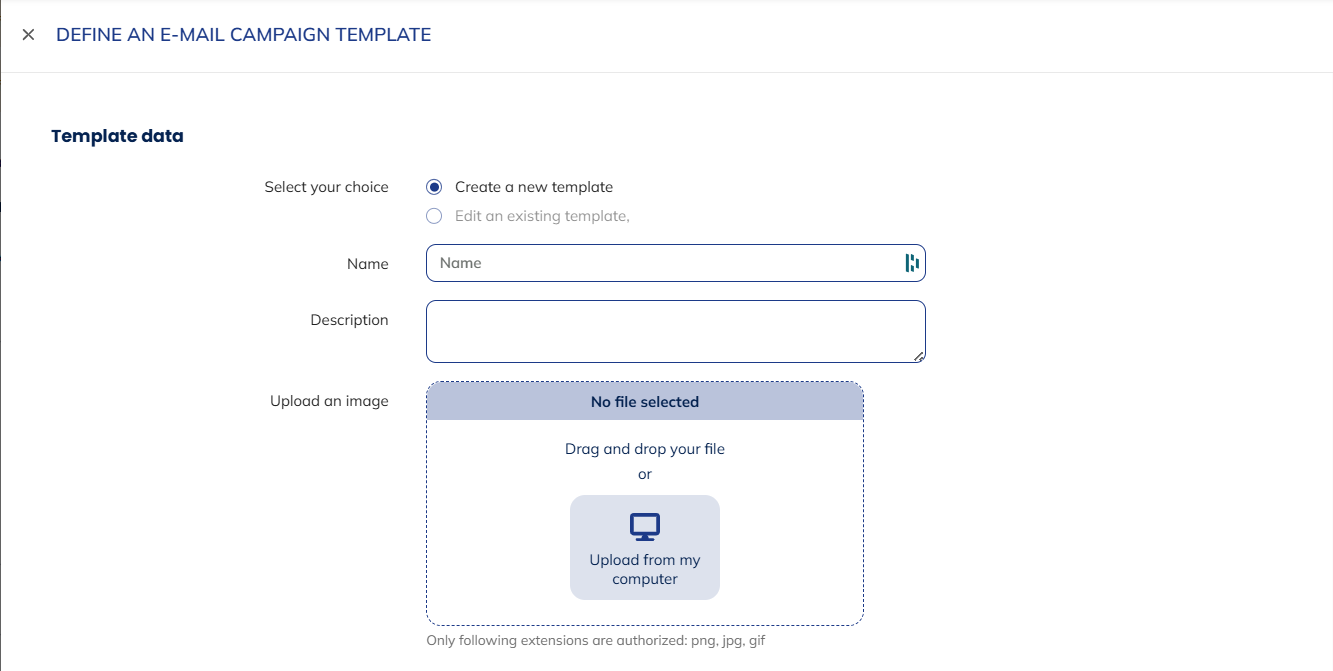Click the 'Select your choice' label

326,187
